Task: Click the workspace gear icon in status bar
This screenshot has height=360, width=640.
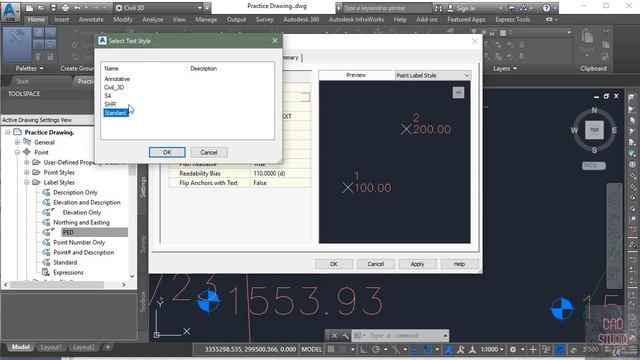Action: [x=513, y=349]
